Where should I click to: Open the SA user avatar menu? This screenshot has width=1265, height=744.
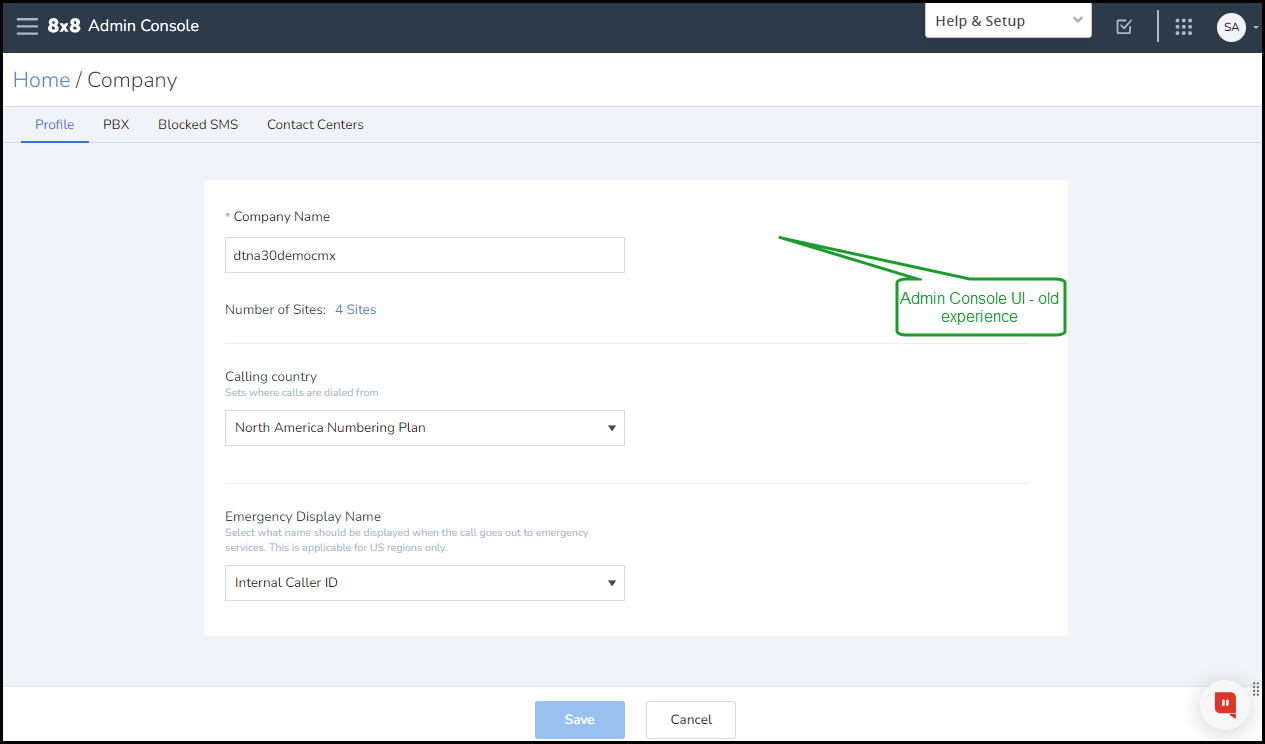[1231, 27]
